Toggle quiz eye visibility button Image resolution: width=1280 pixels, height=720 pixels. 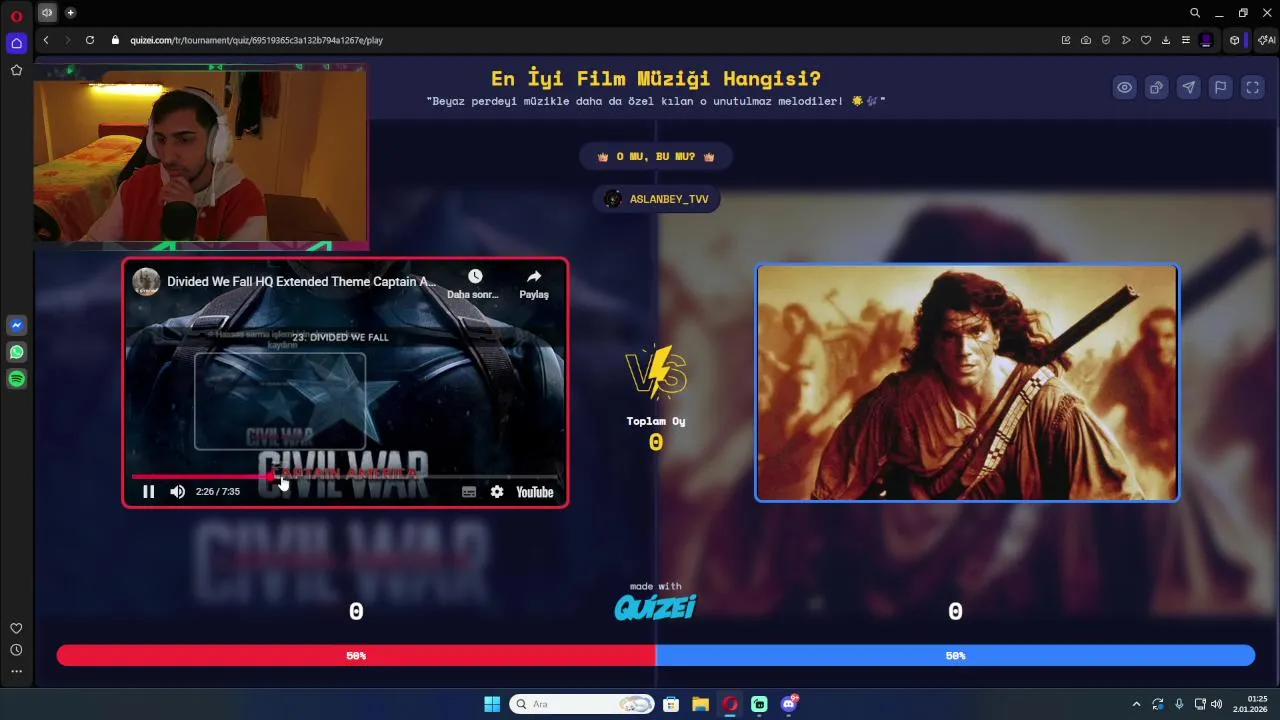point(1125,87)
